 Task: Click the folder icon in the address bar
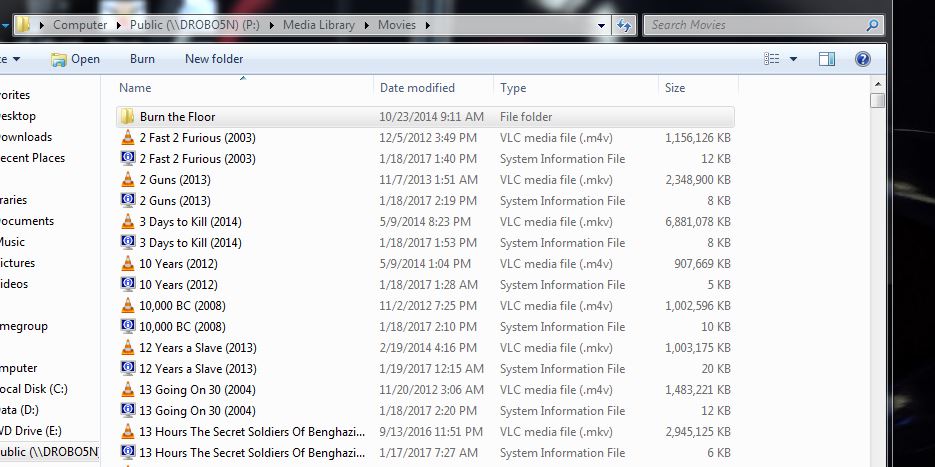[x=23, y=24]
